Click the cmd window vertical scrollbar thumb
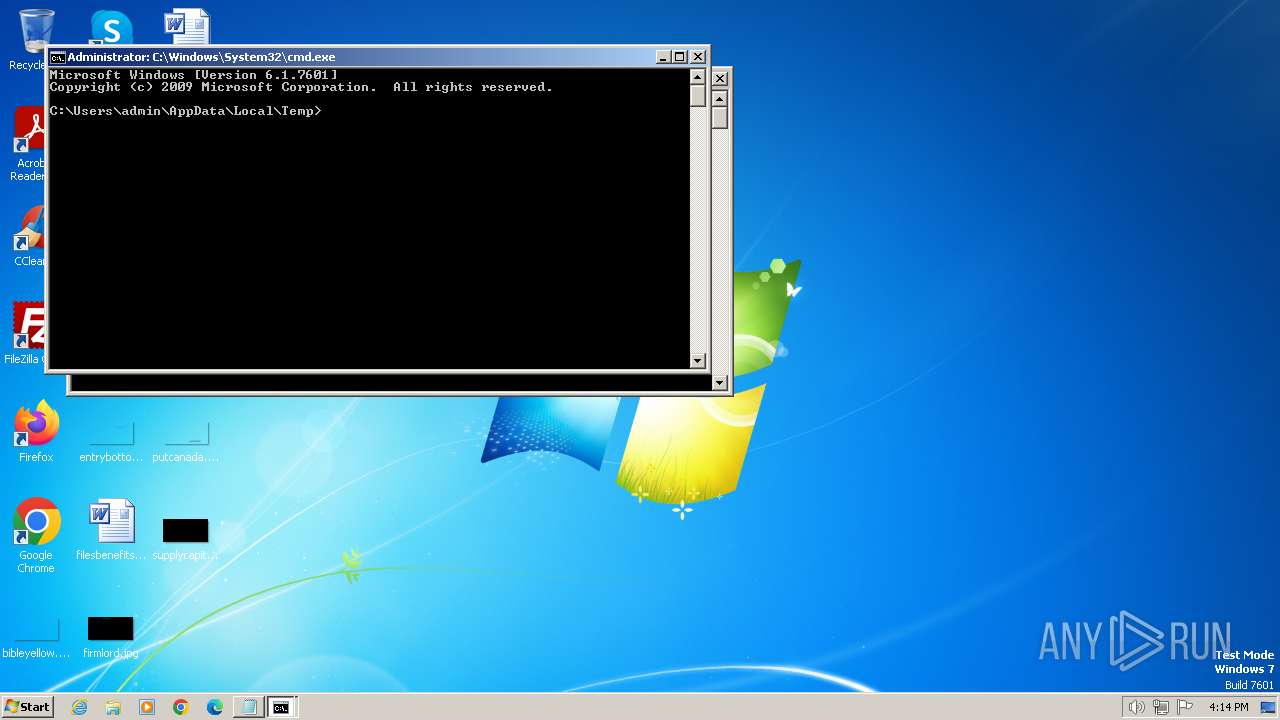The width and height of the screenshot is (1280, 720). 698,96
